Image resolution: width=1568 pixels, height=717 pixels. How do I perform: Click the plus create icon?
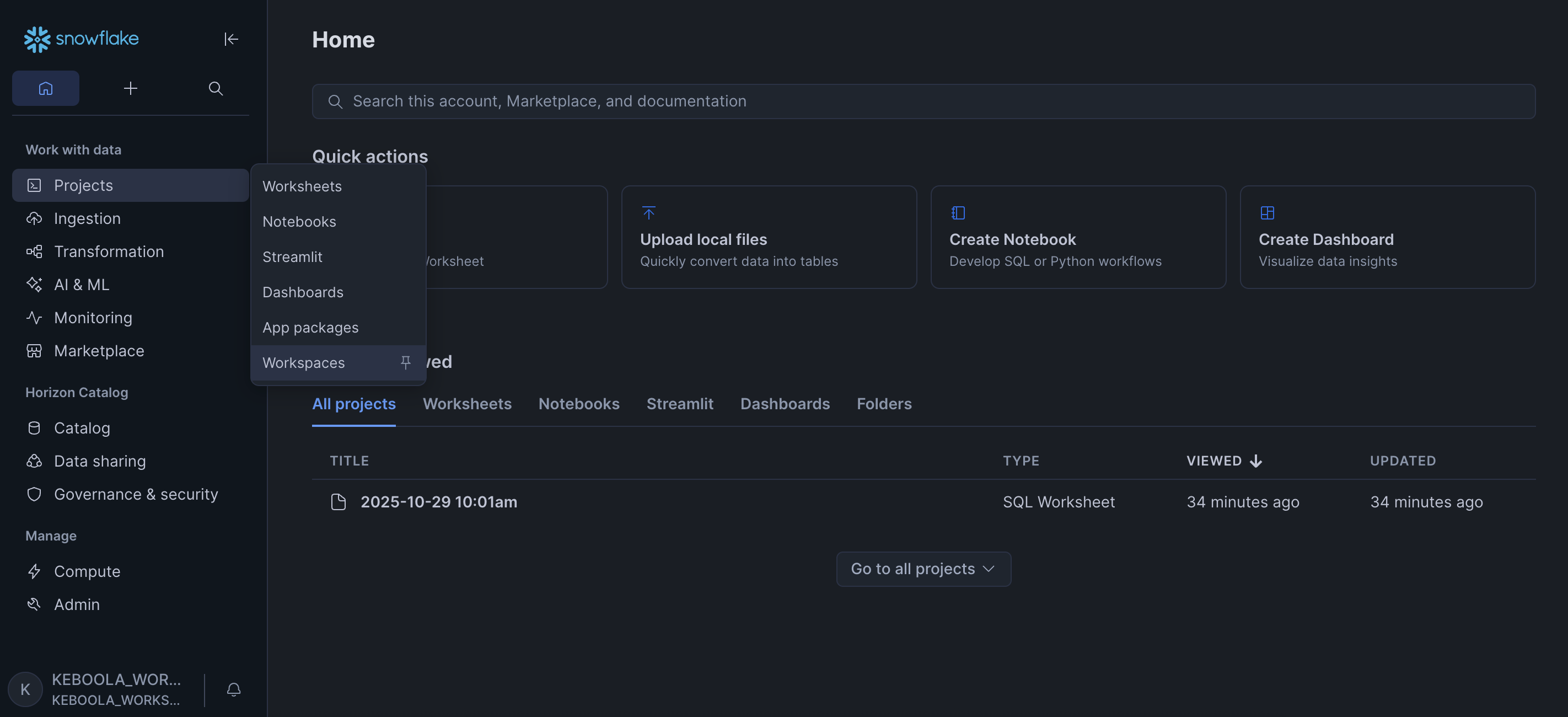tap(130, 88)
